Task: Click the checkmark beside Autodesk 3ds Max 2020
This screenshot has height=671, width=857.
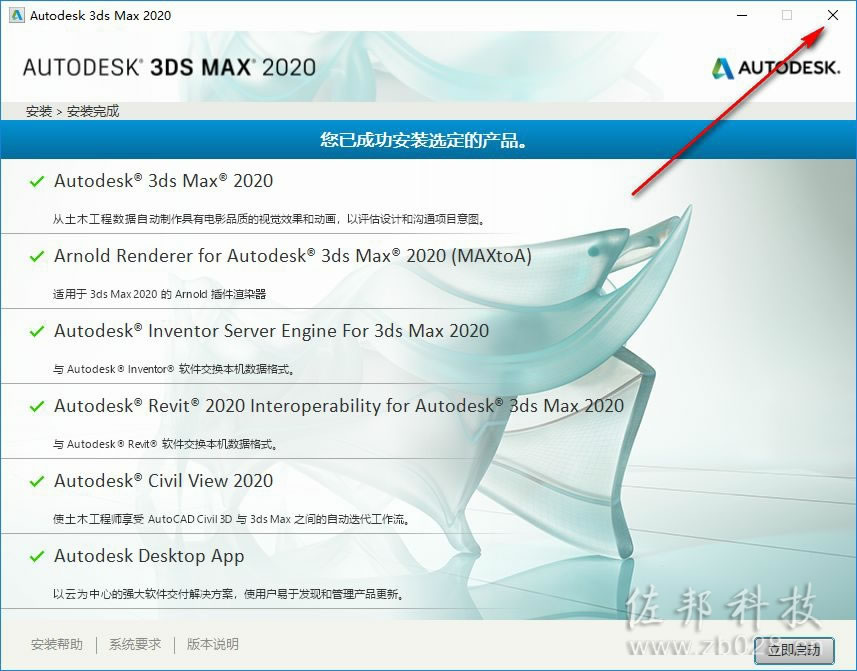Action: coord(37,181)
